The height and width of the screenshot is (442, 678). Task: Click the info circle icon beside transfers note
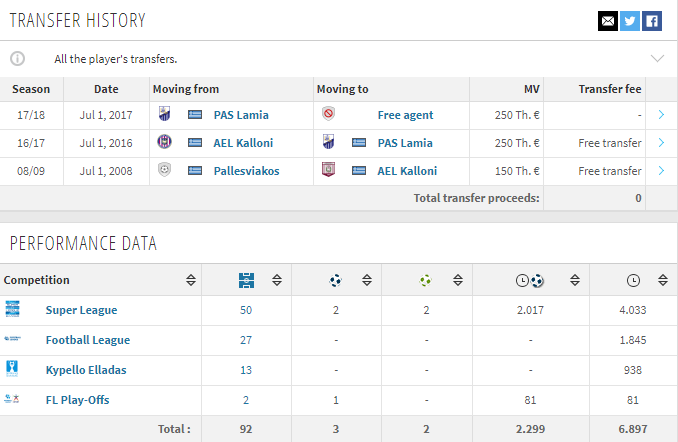(x=18, y=58)
